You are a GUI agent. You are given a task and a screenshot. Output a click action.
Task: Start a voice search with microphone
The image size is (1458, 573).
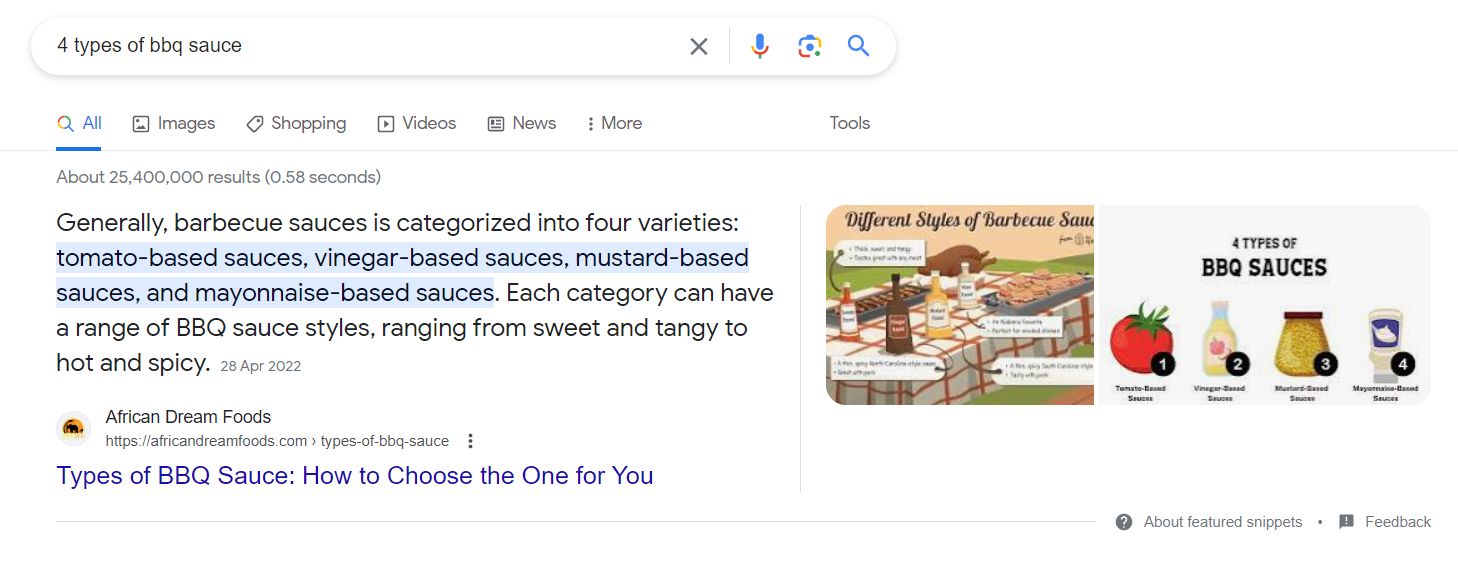tap(760, 46)
